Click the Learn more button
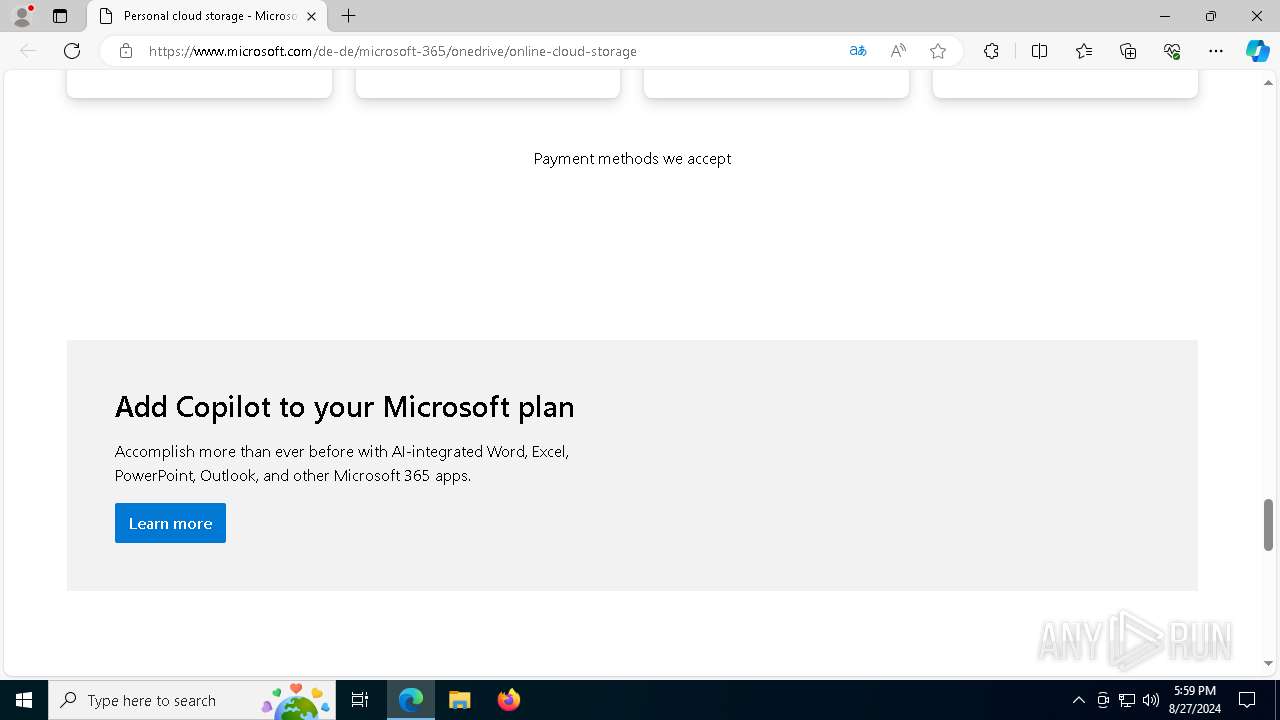This screenshot has height=720, width=1280. [x=170, y=523]
